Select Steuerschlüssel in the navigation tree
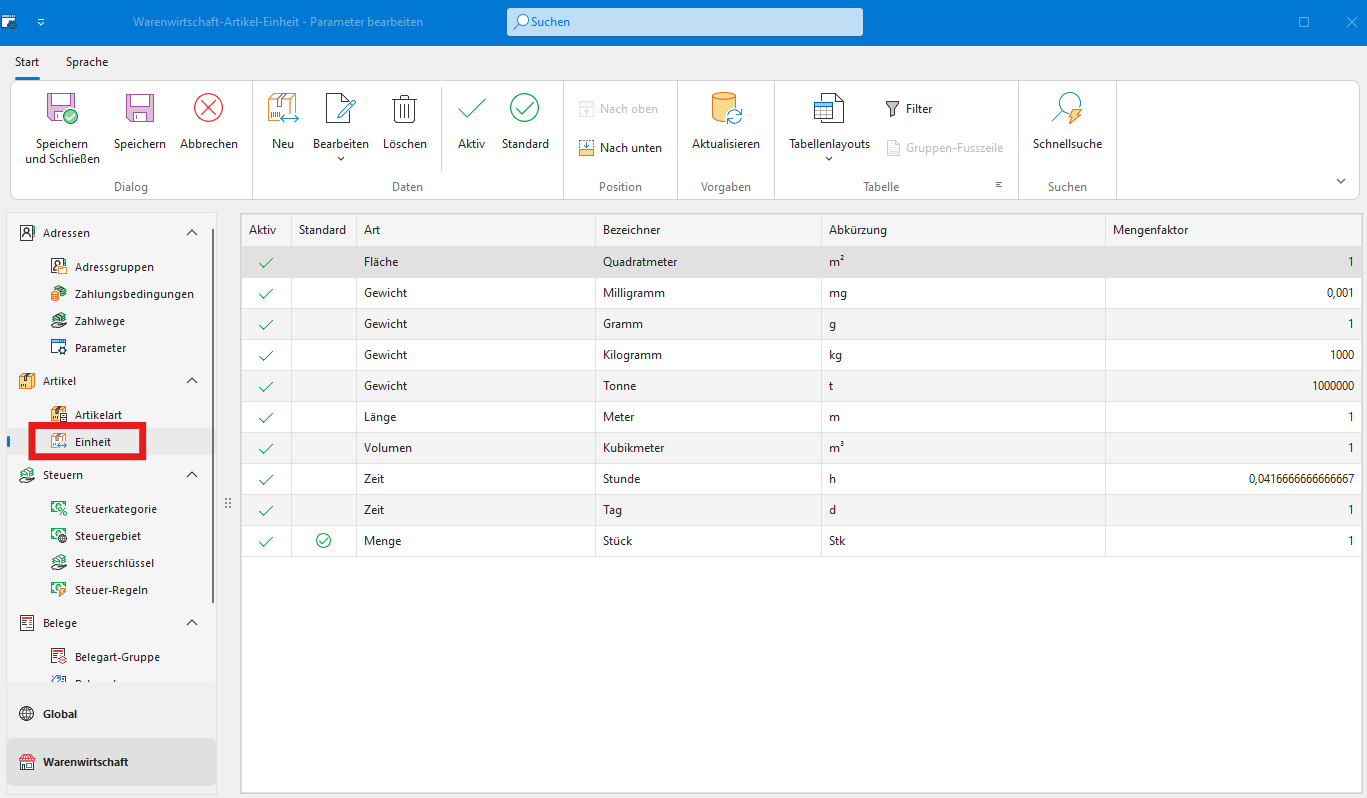 (114, 563)
